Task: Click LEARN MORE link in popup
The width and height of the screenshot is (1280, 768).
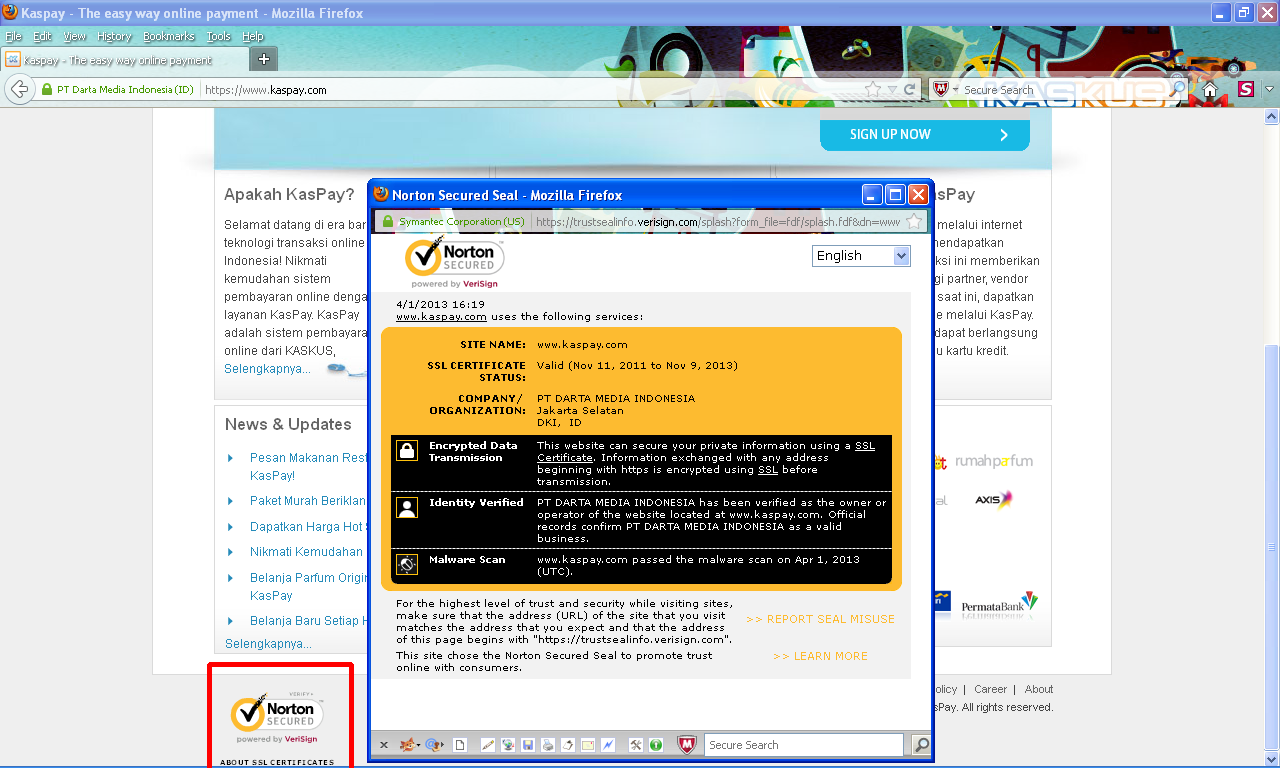Action: (x=820, y=656)
